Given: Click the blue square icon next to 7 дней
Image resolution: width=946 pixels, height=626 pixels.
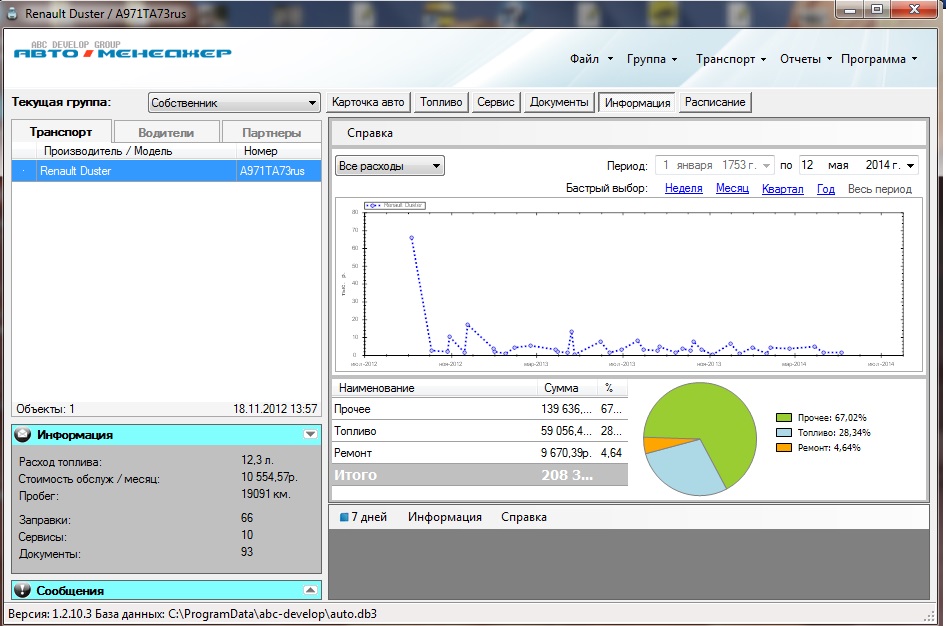Looking at the screenshot, I should click(x=343, y=517).
